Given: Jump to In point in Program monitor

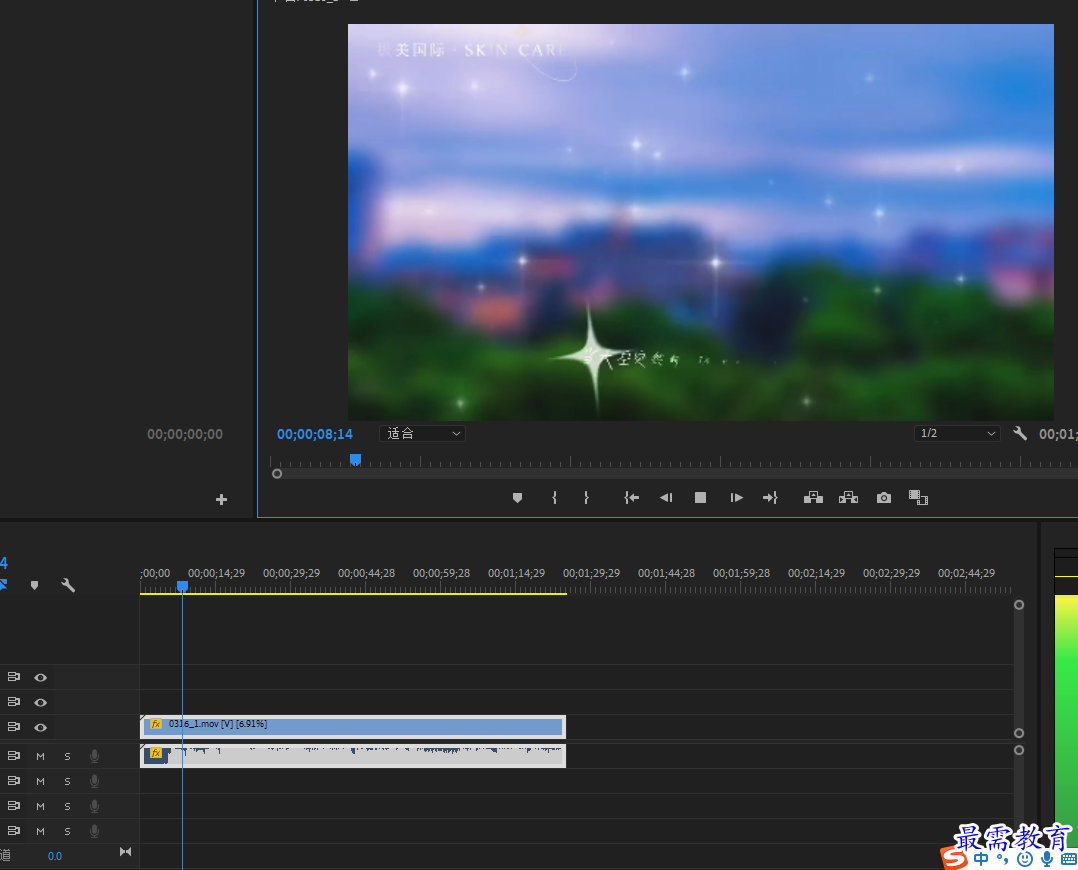Looking at the screenshot, I should click(x=631, y=497).
